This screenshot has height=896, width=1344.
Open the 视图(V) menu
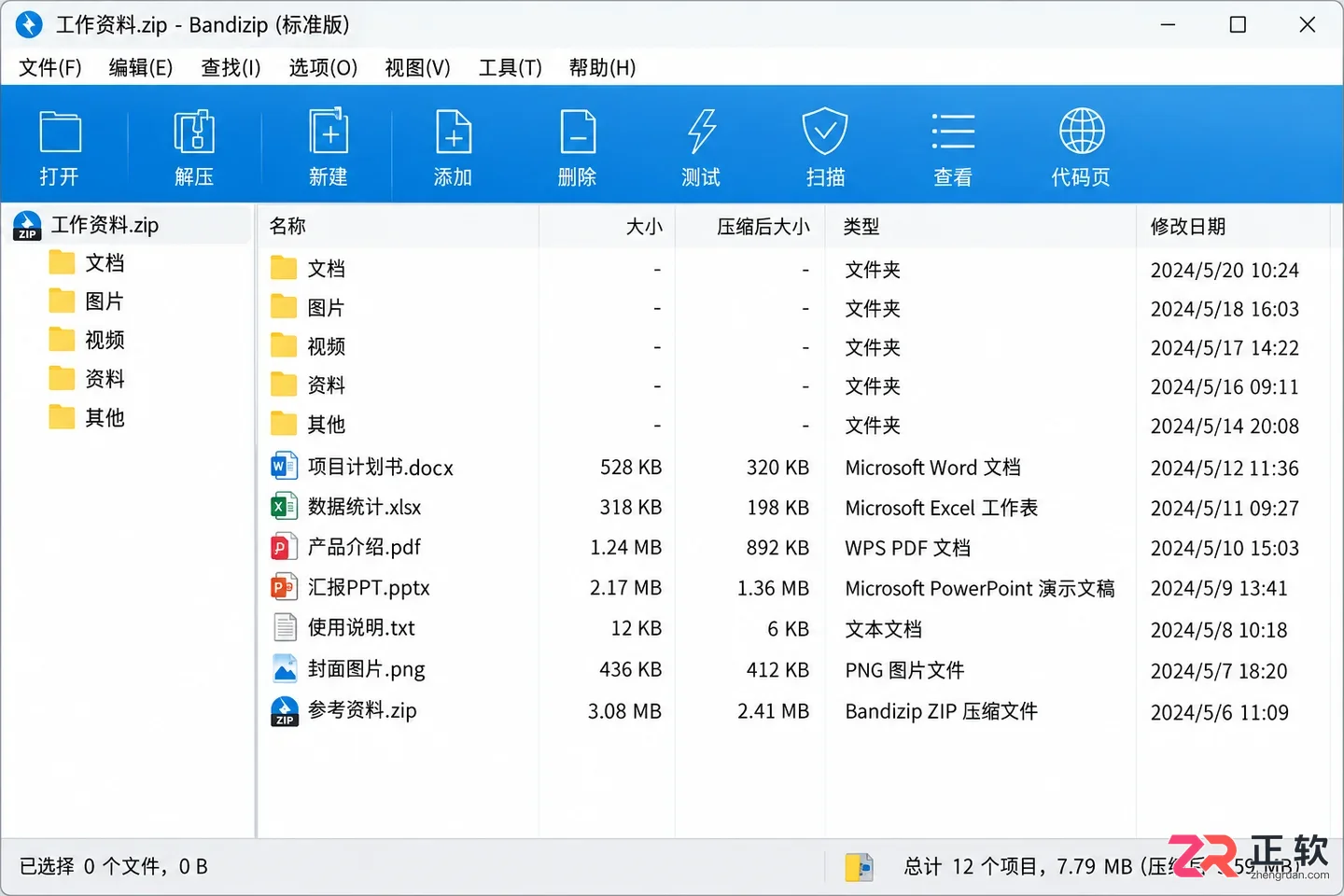click(418, 67)
